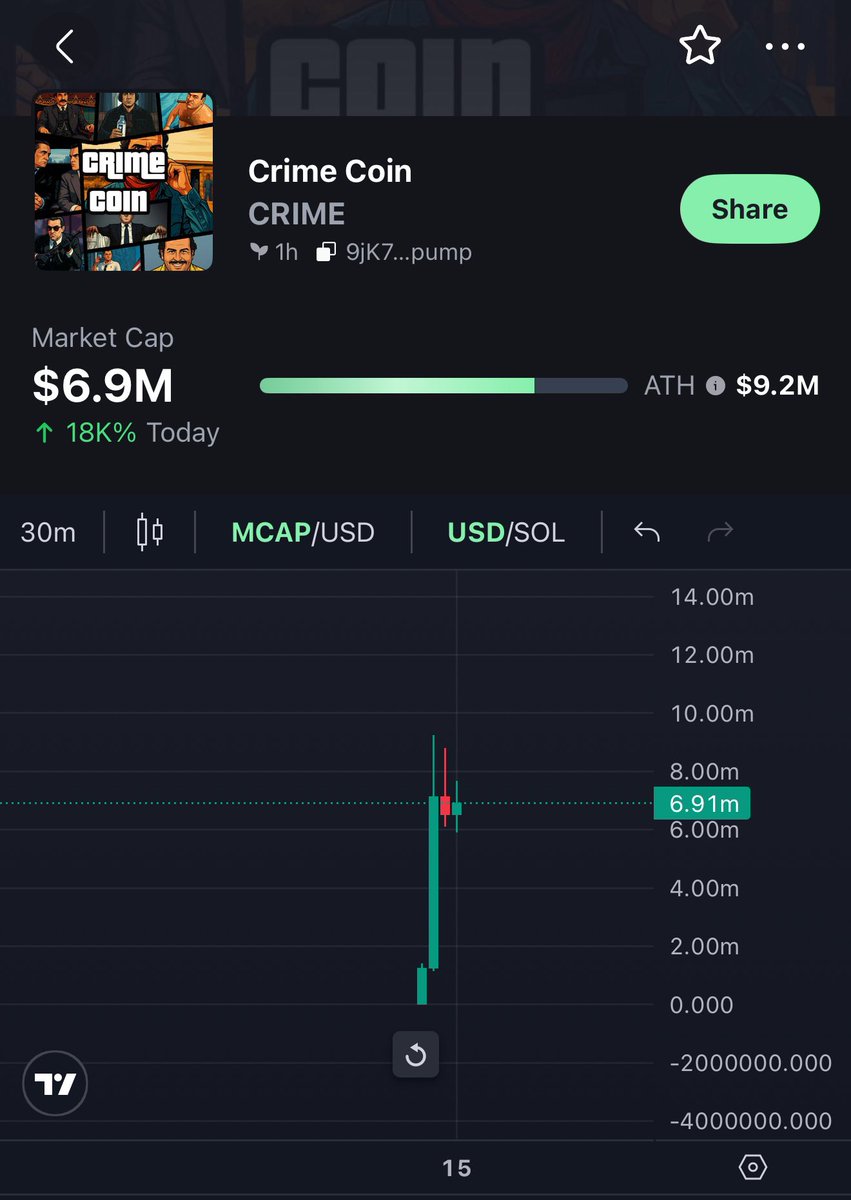The width and height of the screenshot is (851, 1200).
Task: Tap the Market Cap heading
Action: (x=103, y=338)
